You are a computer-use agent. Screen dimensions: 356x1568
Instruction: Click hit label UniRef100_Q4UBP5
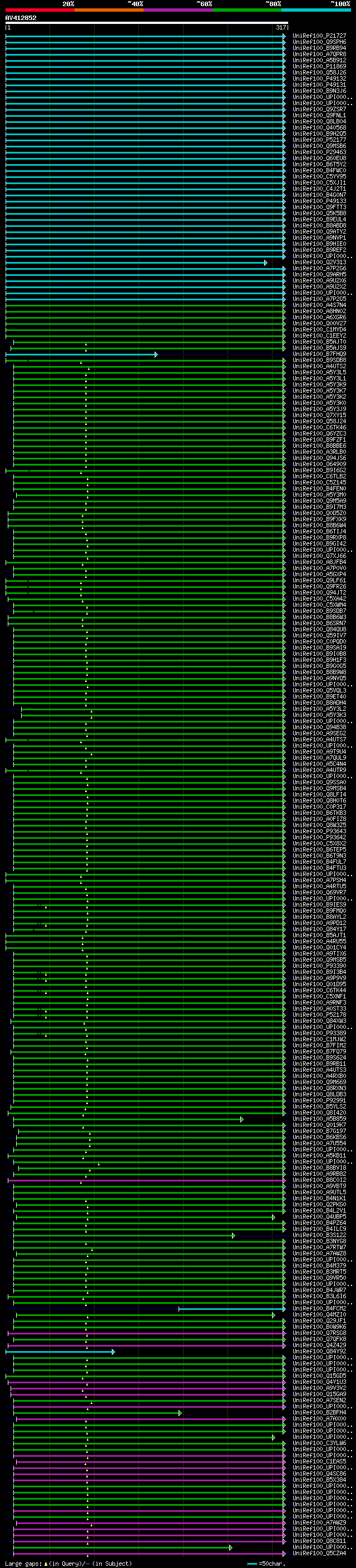319,1217
